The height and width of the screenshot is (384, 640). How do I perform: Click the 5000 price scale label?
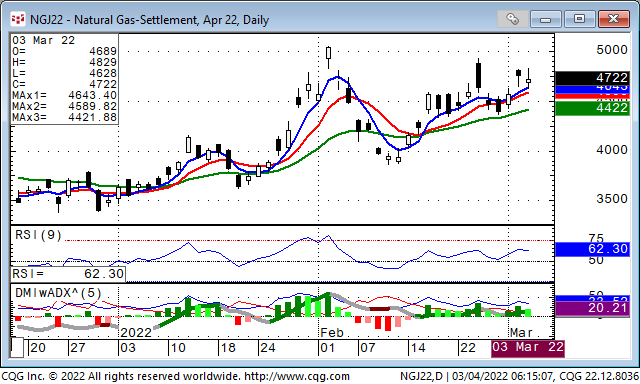click(612, 50)
